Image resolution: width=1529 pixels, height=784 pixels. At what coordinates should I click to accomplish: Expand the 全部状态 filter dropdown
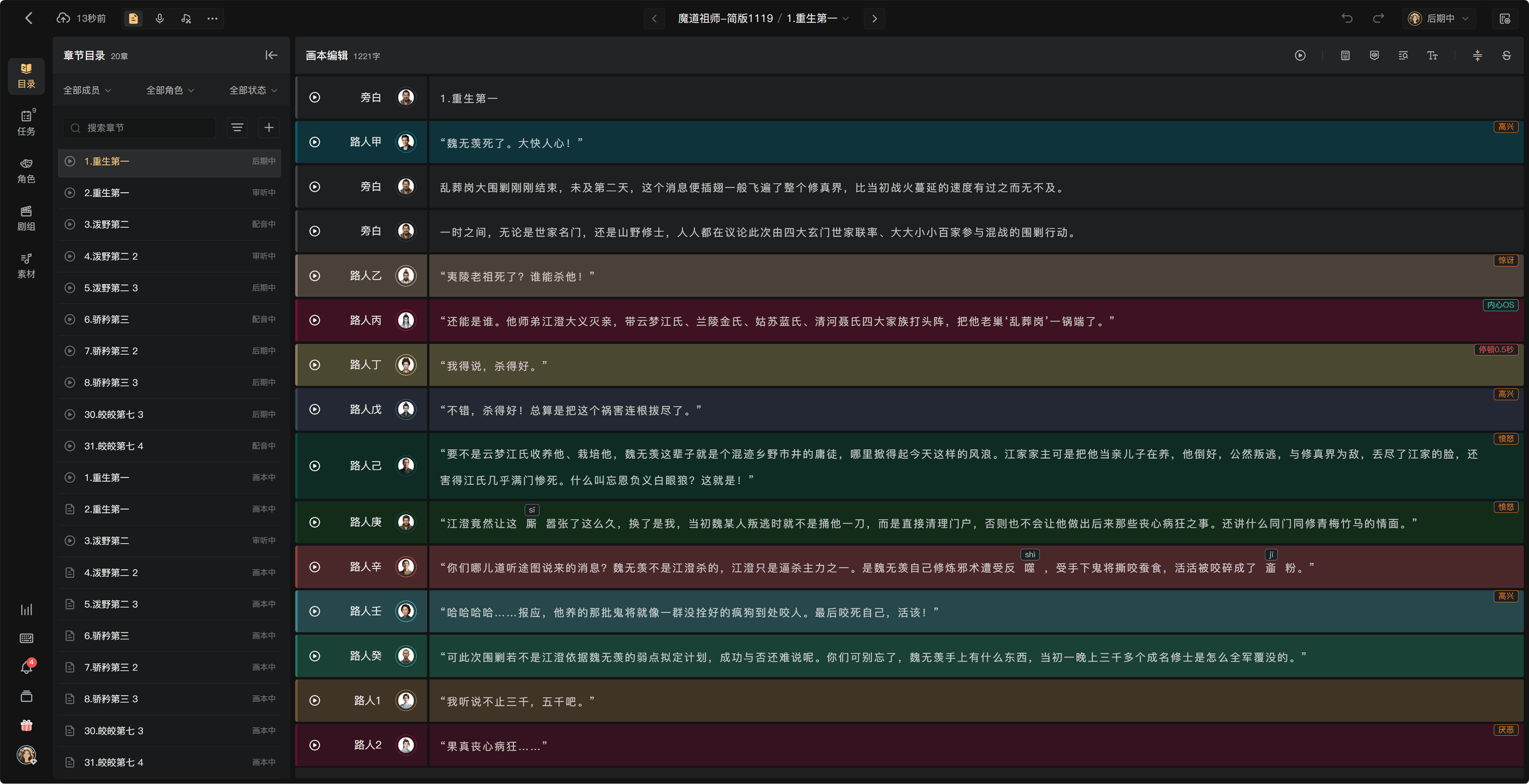254,90
